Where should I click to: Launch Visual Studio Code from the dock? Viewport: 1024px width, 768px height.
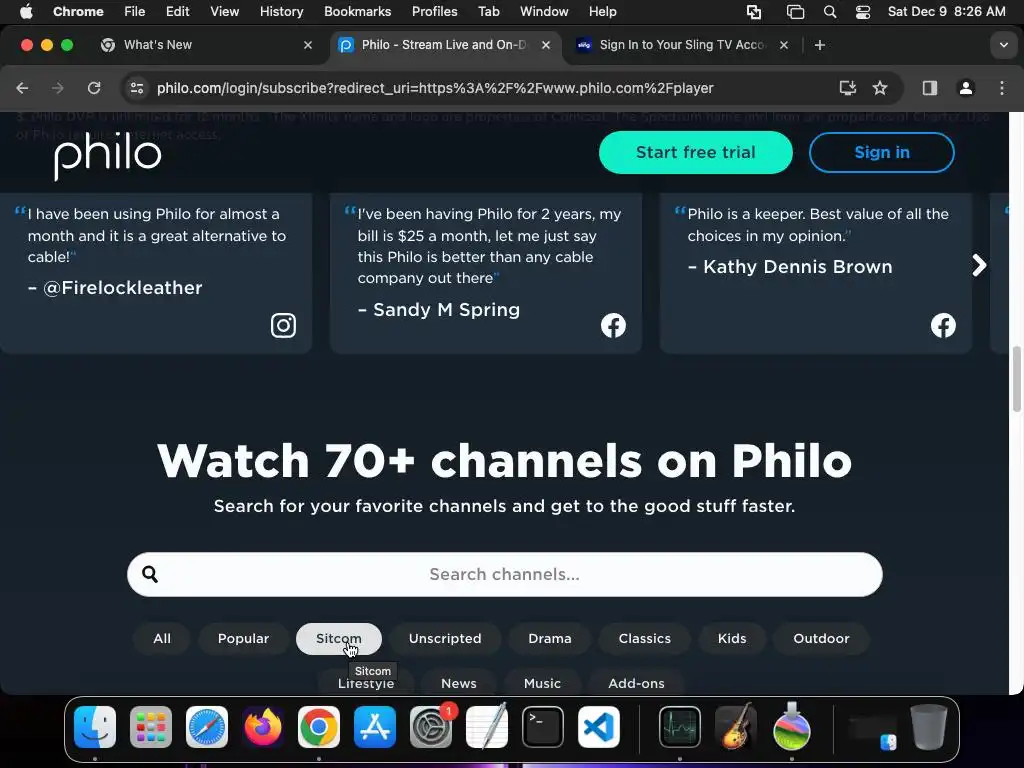click(599, 727)
